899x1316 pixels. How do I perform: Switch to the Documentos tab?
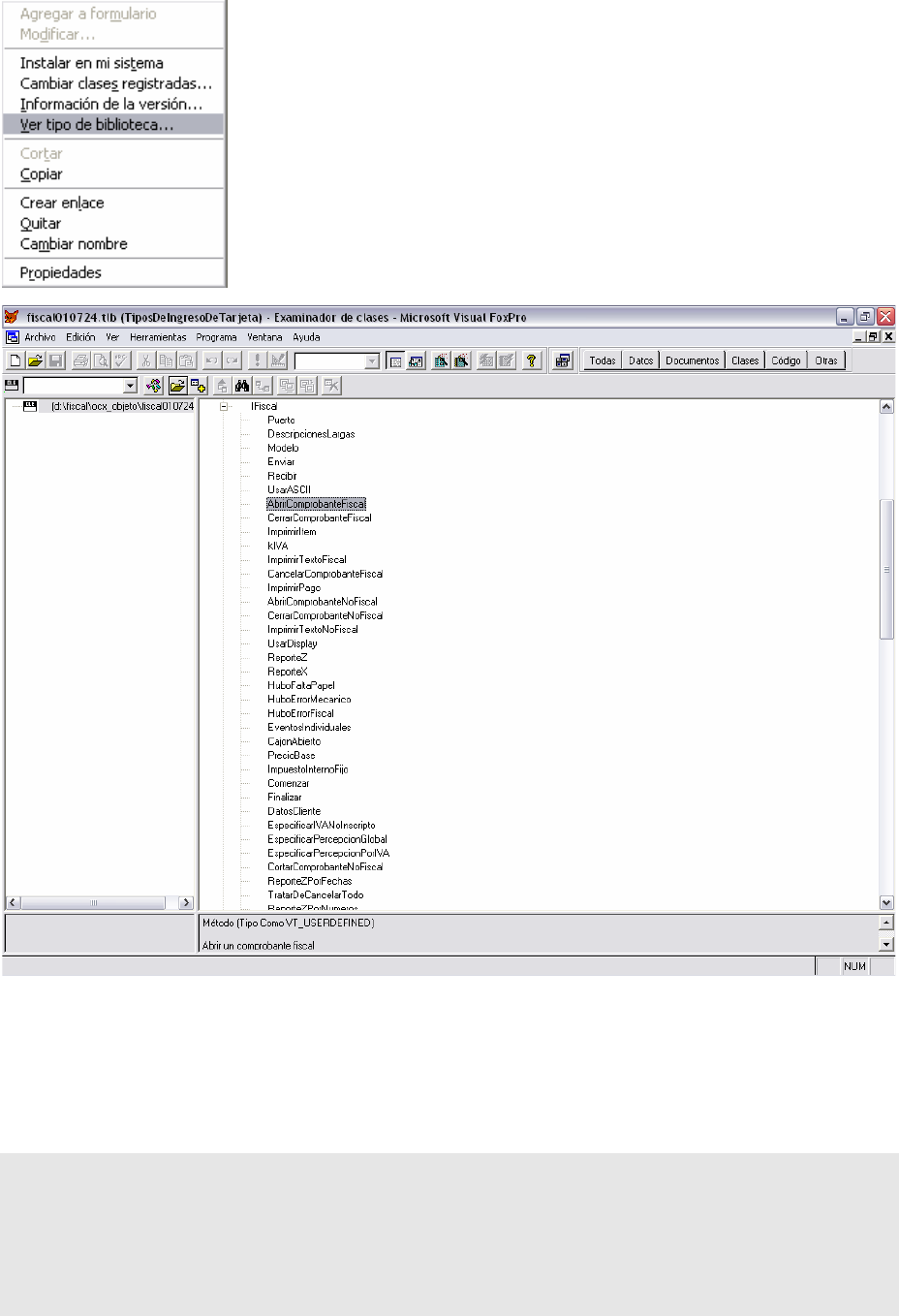click(x=693, y=360)
